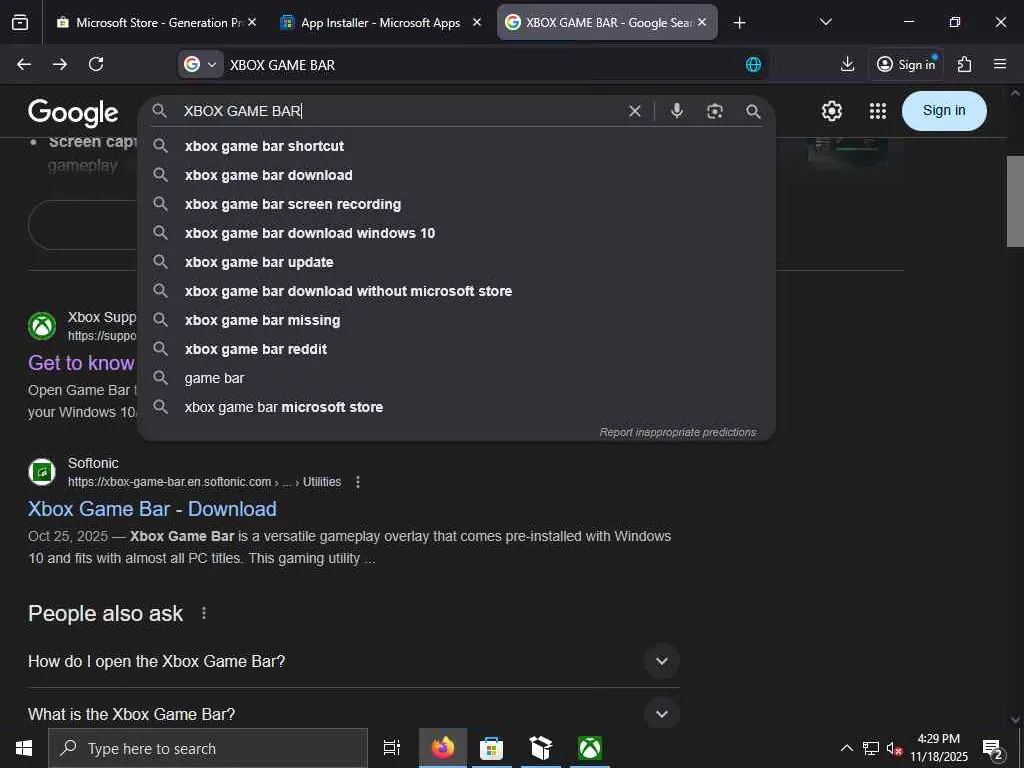Click the Windows taskbar search box
This screenshot has width=1024, height=768.
point(208,748)
